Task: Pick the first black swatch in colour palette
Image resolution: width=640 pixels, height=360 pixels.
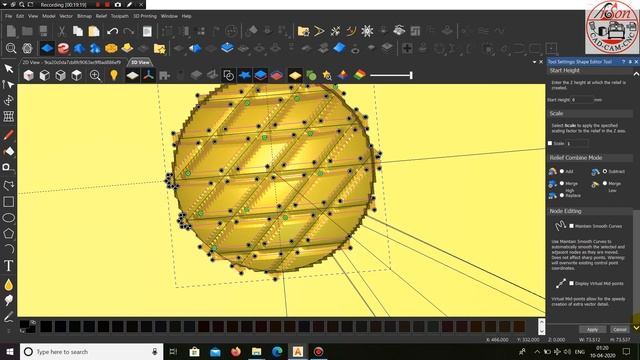Action: pyautogui.click(x=46, y=326)
